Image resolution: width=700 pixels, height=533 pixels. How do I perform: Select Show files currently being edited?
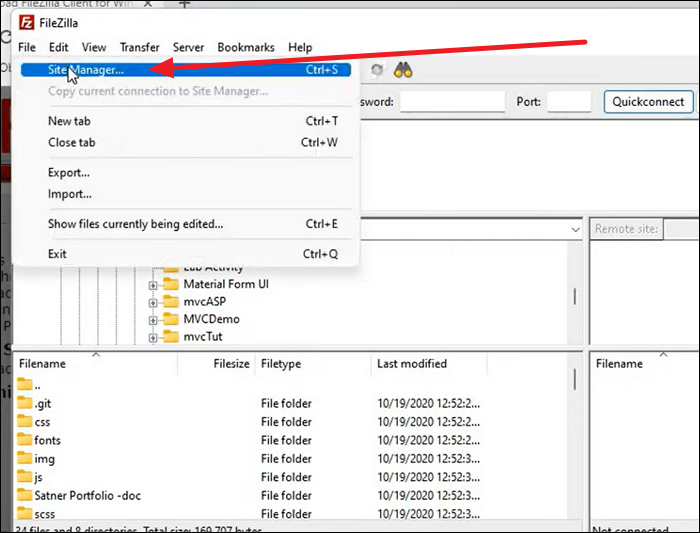[186, 224]
